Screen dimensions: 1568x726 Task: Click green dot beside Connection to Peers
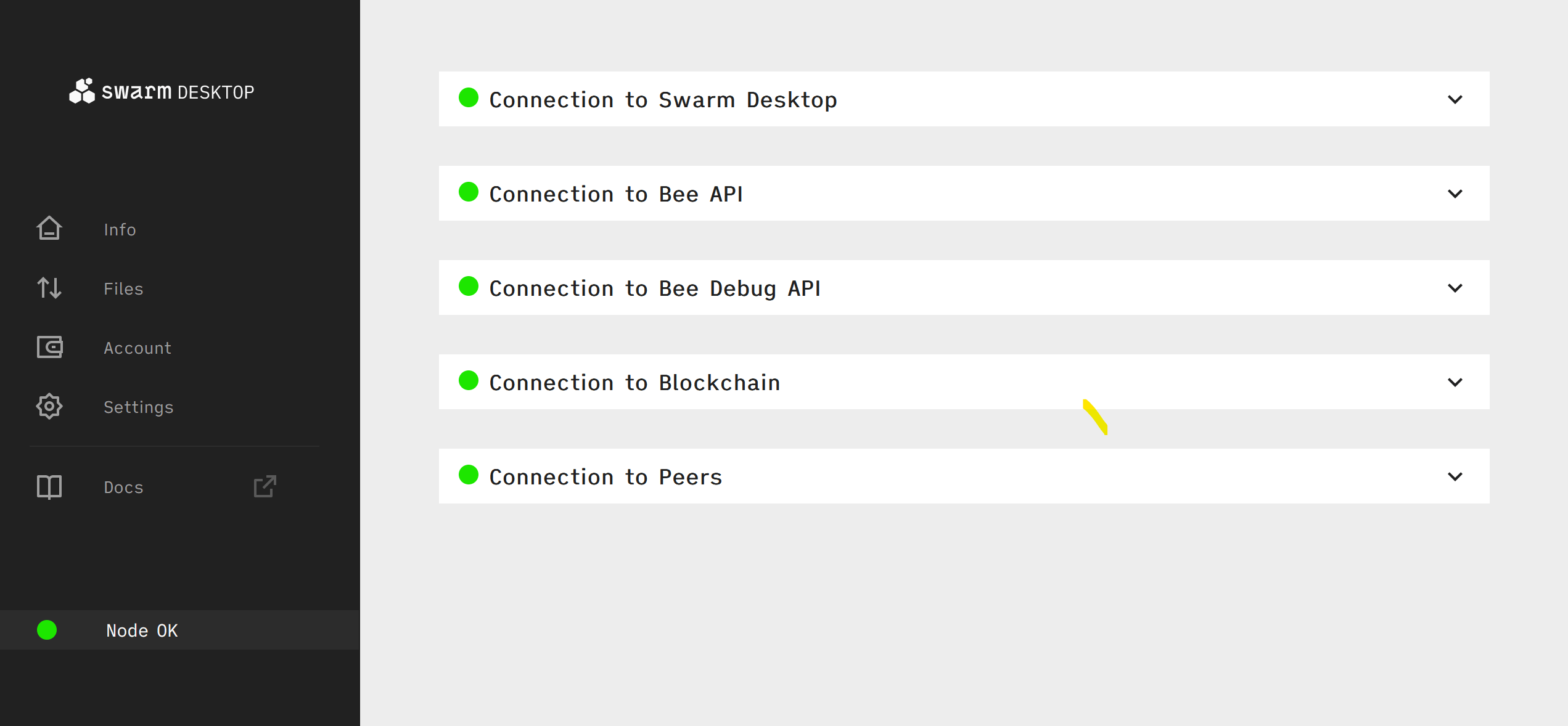[469, 475]
